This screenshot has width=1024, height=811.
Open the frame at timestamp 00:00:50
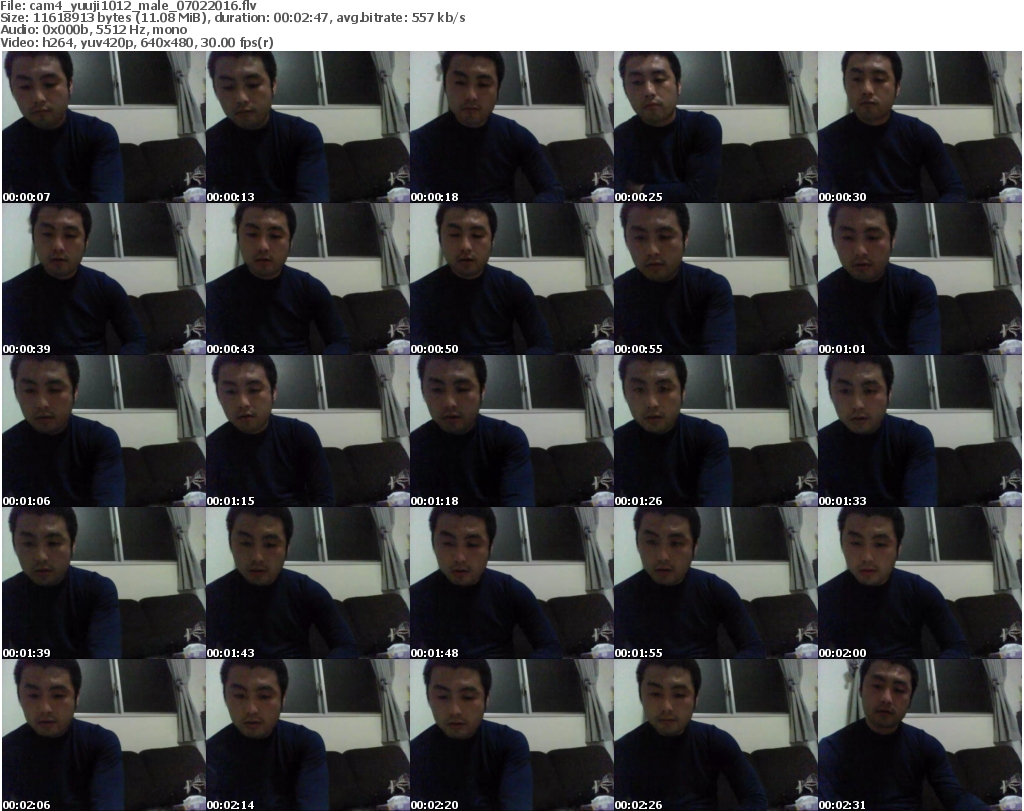511,279
